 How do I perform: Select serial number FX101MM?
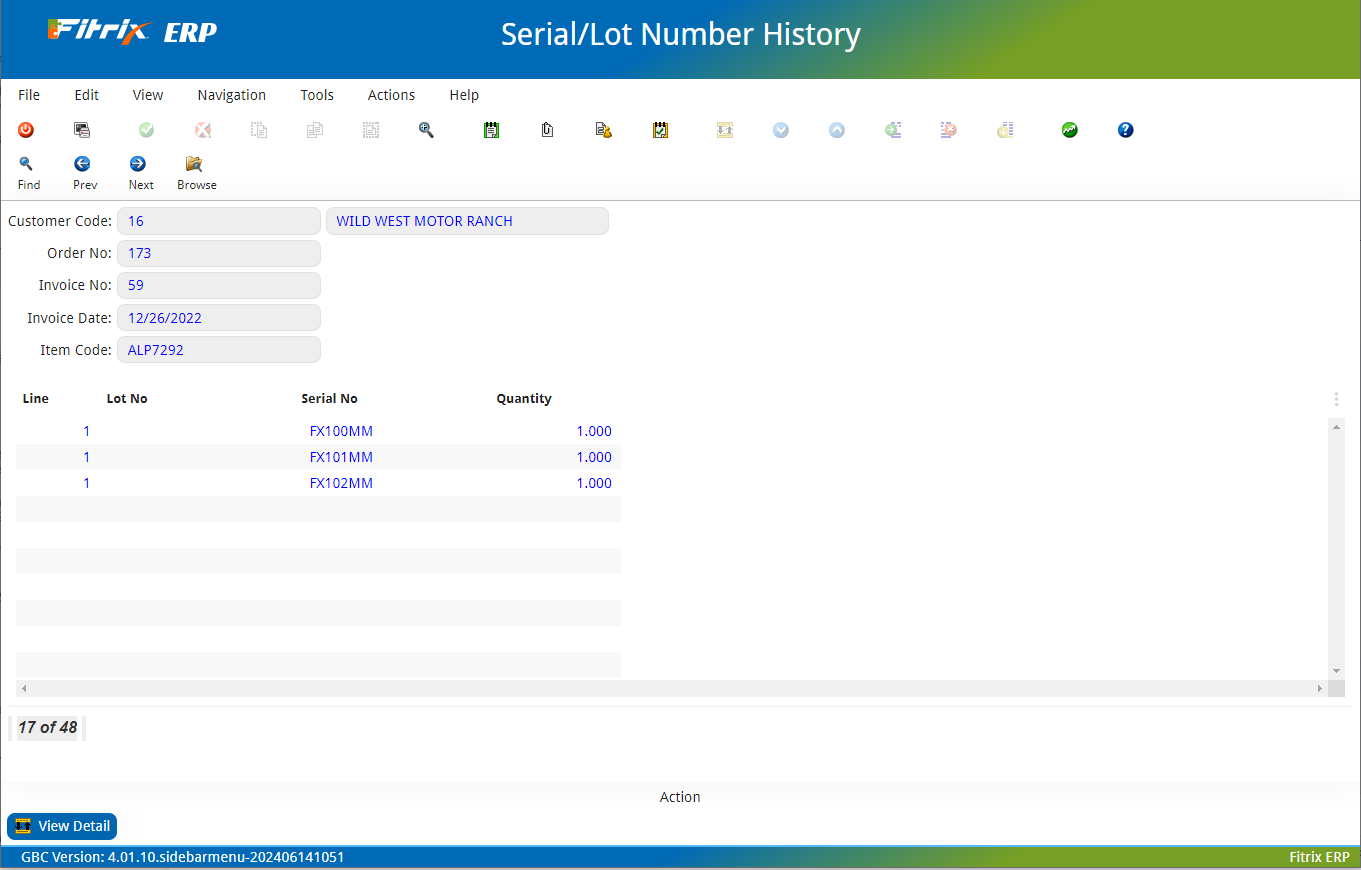tap(341, 457)
